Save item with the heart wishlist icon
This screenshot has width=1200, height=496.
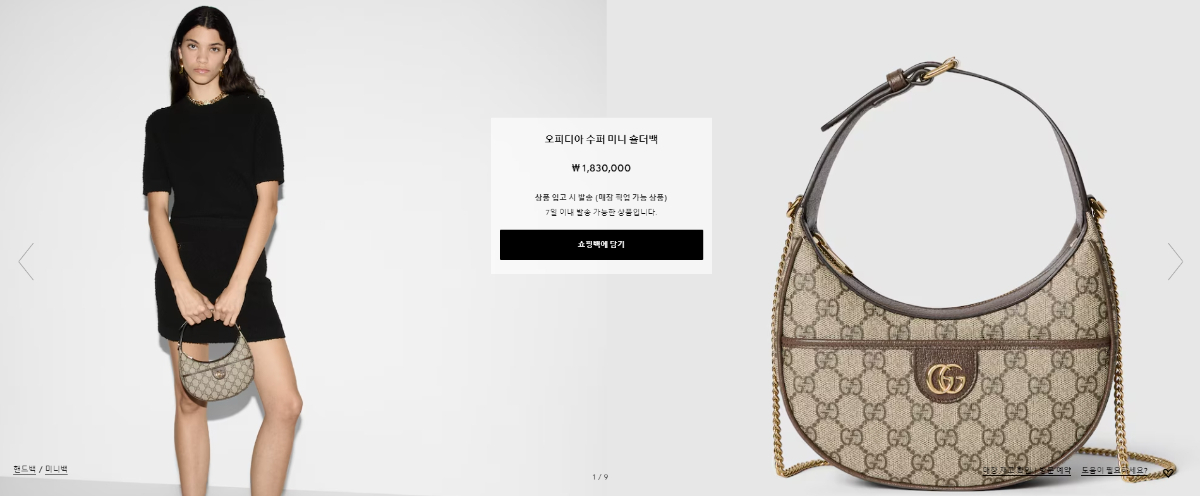[1168, 473]
